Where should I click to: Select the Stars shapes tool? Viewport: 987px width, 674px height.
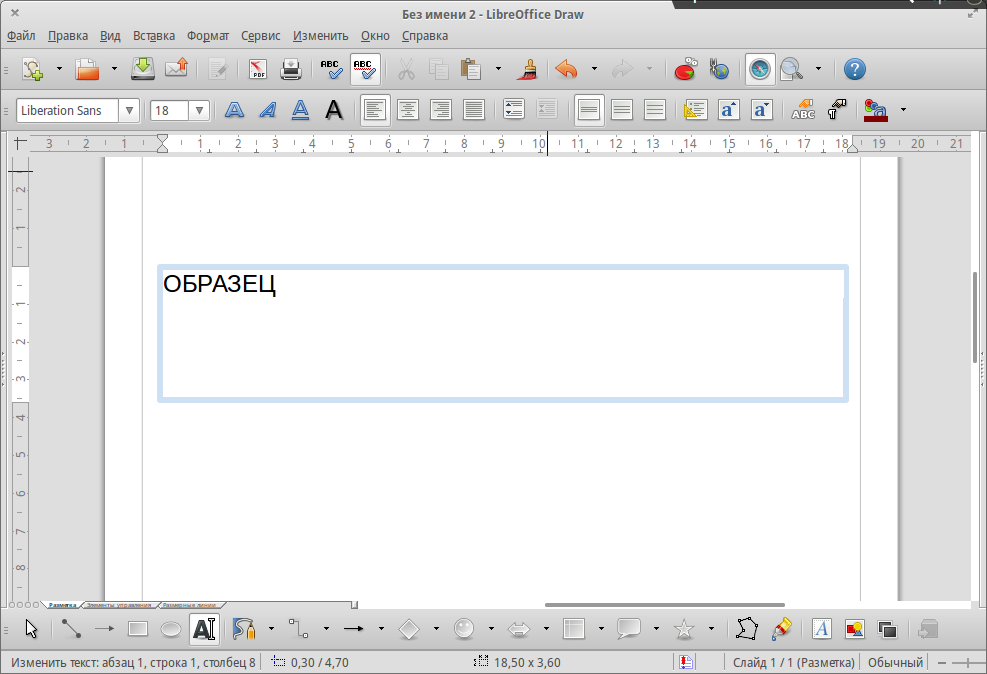684,629
